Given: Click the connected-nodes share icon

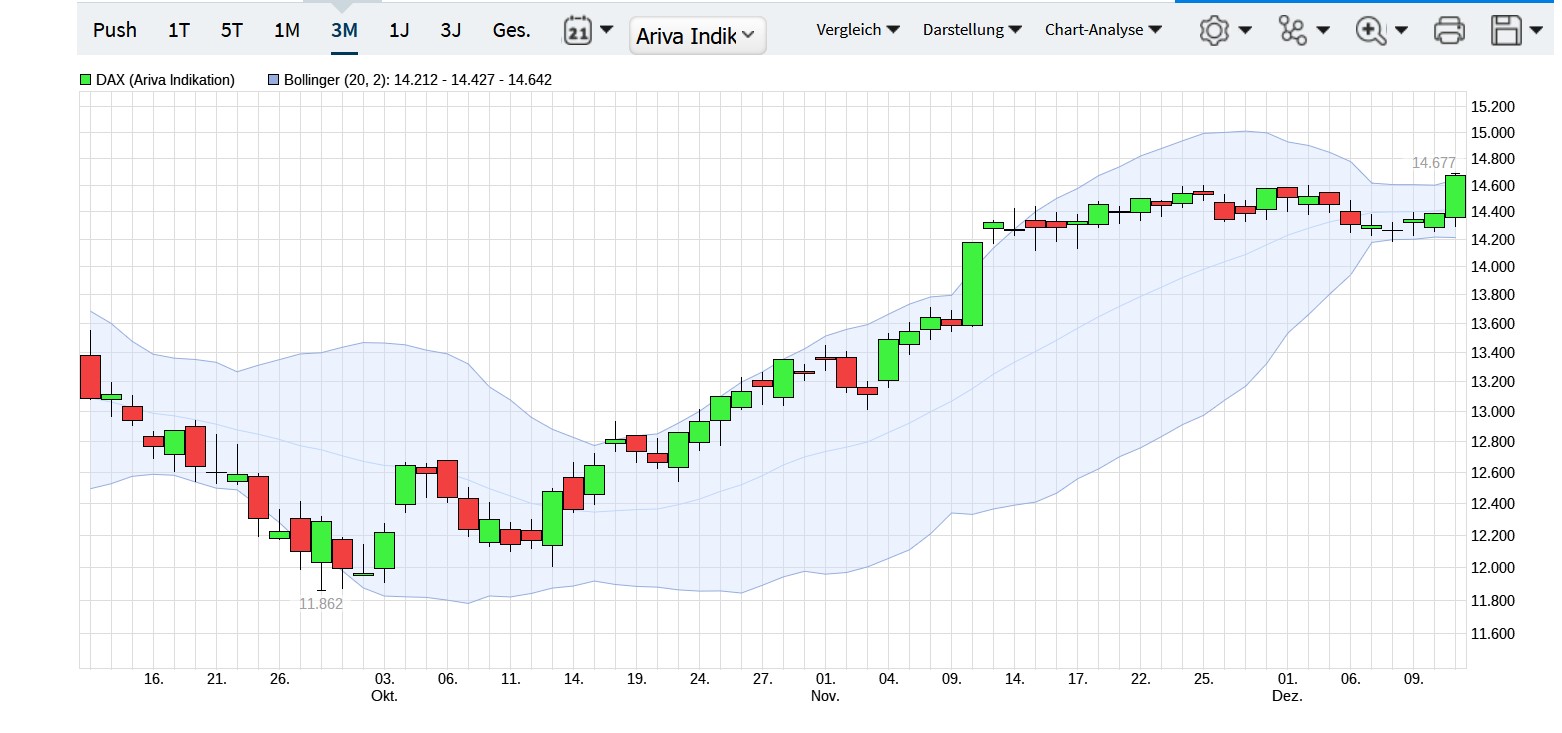Looking at the screenshot, I should pyautogui.click(x=1293, y=30).
